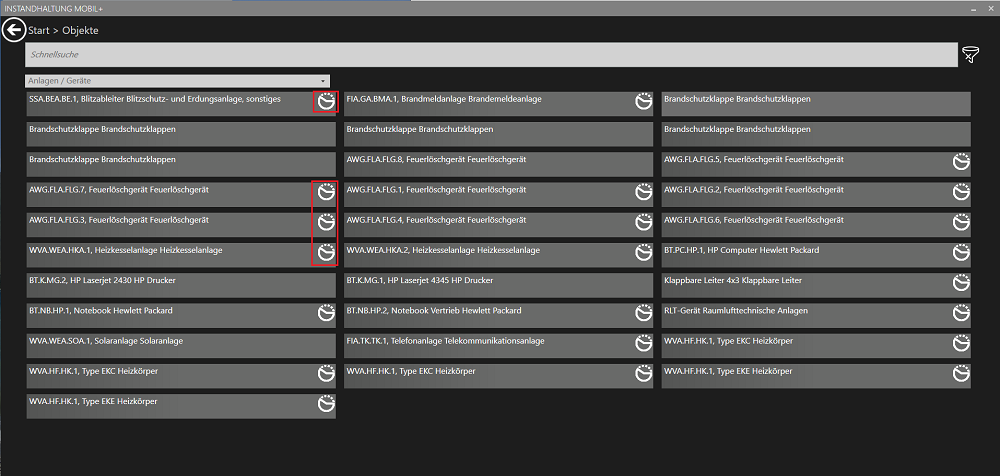Open the Klappbare Leiter 4x3 object
Screen dimensions: 1000x476
click(x=800, y=284)
